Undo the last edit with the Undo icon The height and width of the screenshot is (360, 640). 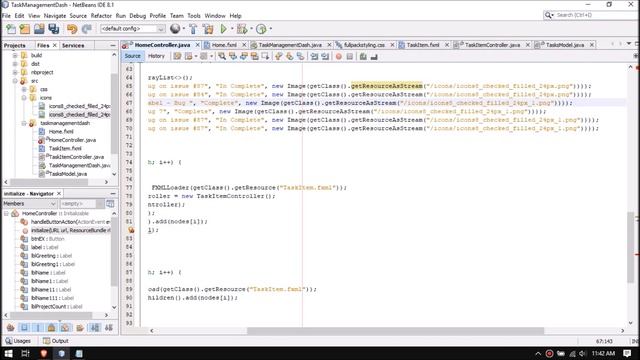(72, 29)
